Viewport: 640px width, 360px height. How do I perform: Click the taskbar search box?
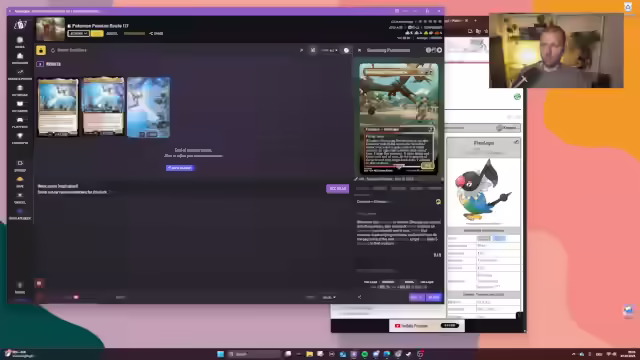[254, 354]
